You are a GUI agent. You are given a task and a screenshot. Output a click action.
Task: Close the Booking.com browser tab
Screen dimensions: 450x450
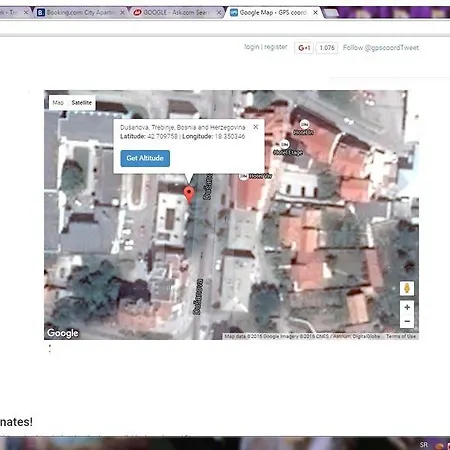pos(122,13)
